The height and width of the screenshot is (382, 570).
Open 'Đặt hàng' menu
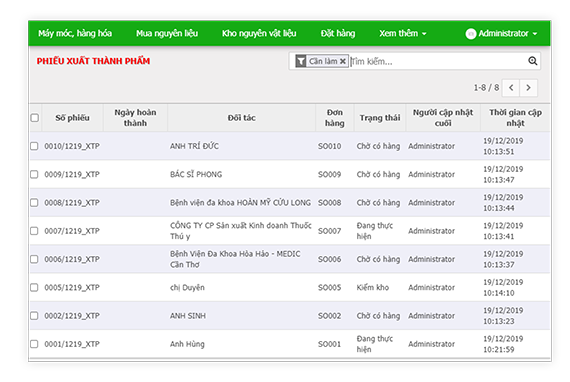tap(338, 33)
